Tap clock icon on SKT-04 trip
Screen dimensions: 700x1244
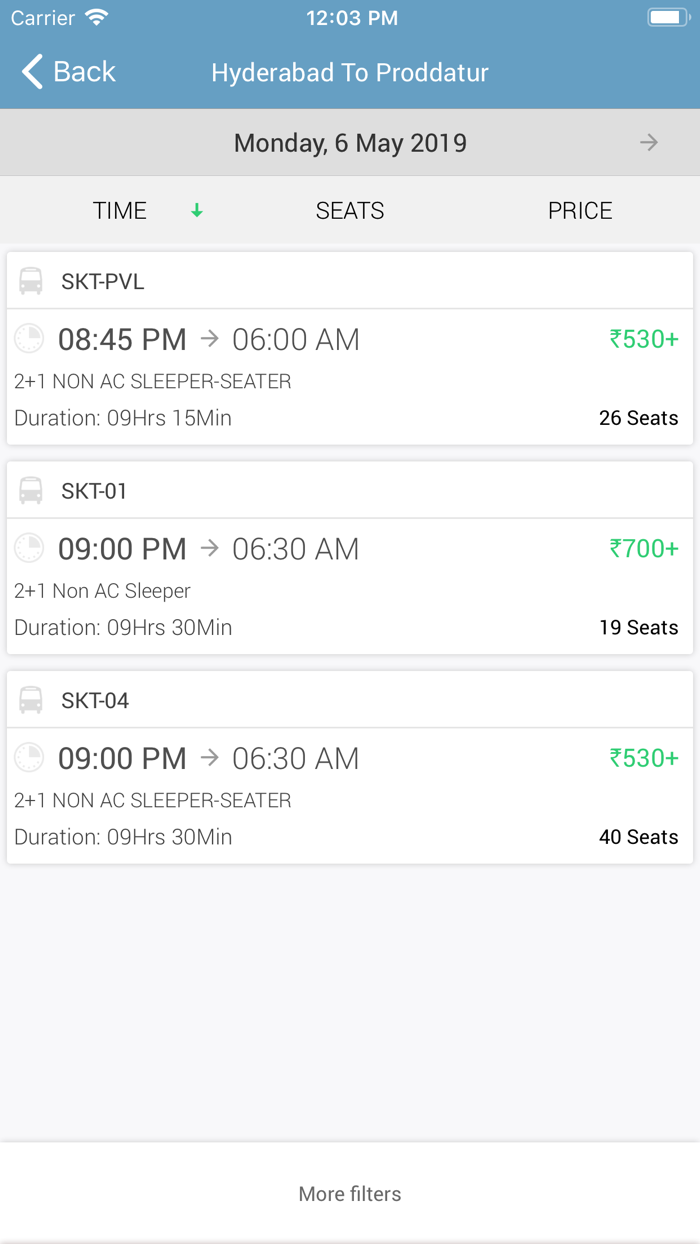[29, 758]
